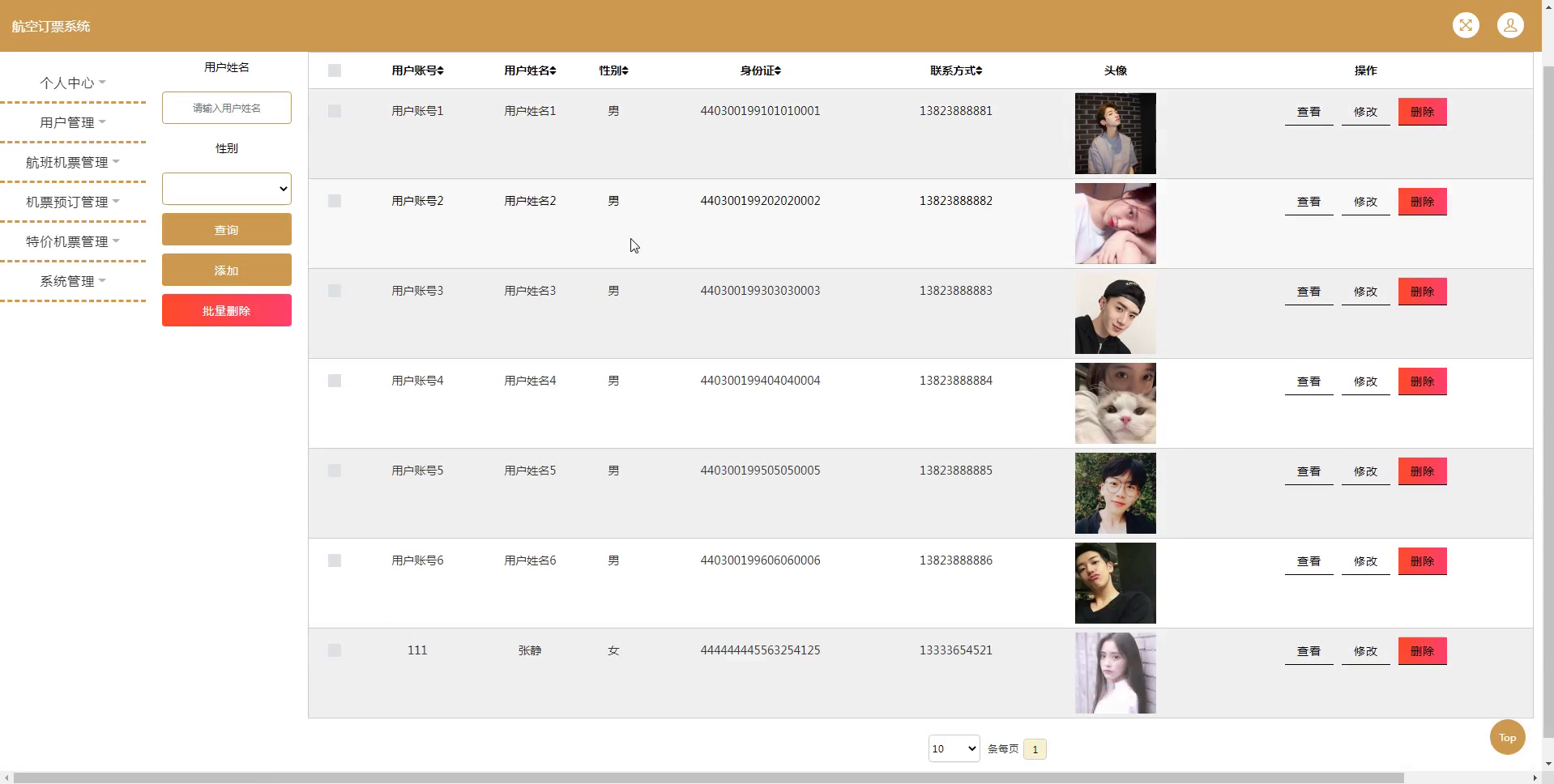Open the user profile icon in header
This screenshot has height=784, width=1554.
1510,25
